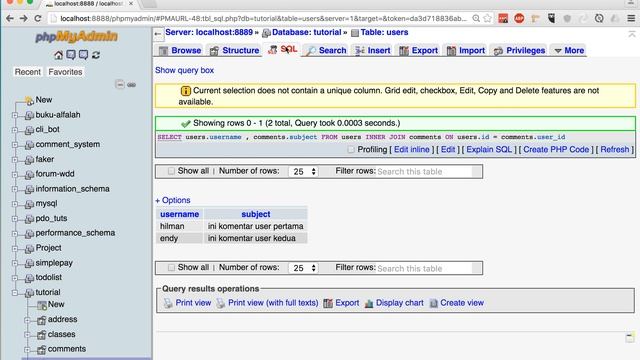640x360 pixels.
Task: Click the buku-alfalah database icon
Action: pyautogui.click(x=29, y=116)
